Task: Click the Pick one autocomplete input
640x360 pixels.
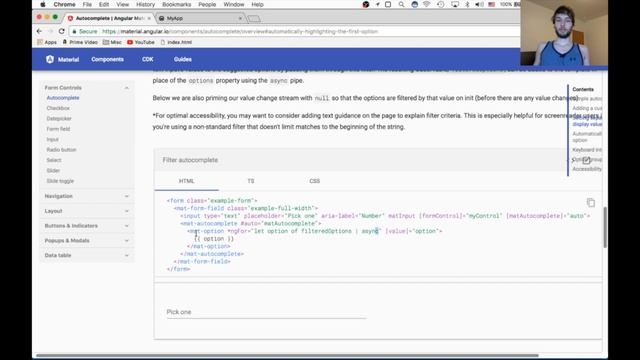Action: [x=266, y=312]
